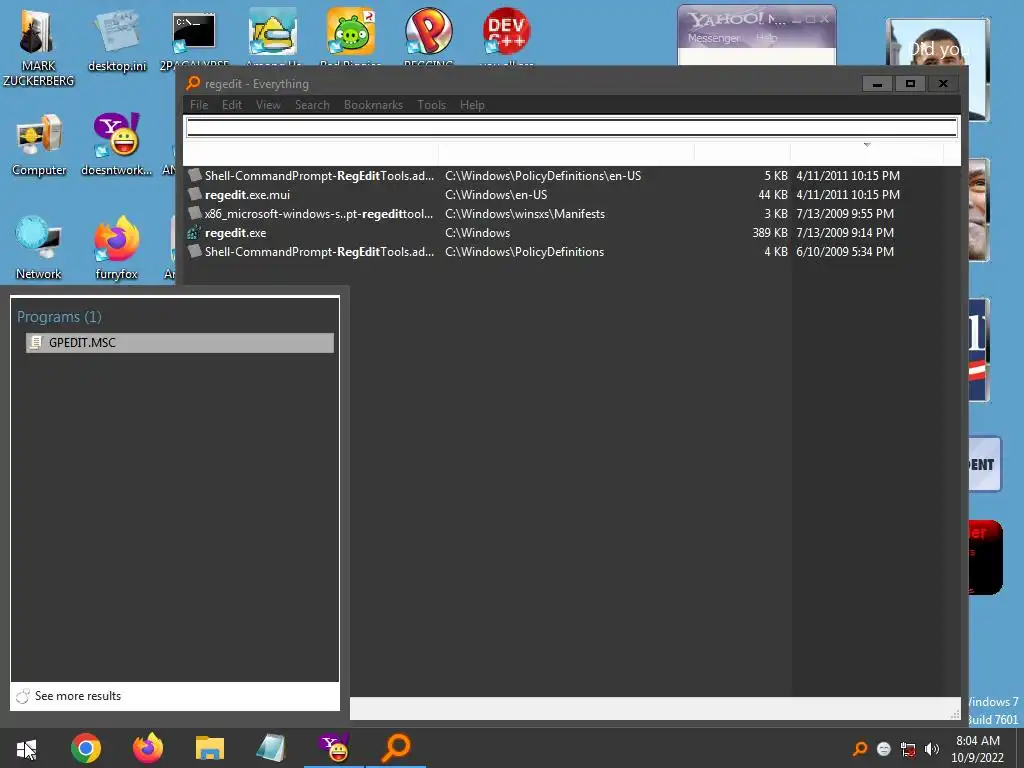1024x768 pixels.
Task: Click date 6/10/2009 5:34 PM cell
Action: (x=844, y=251)
